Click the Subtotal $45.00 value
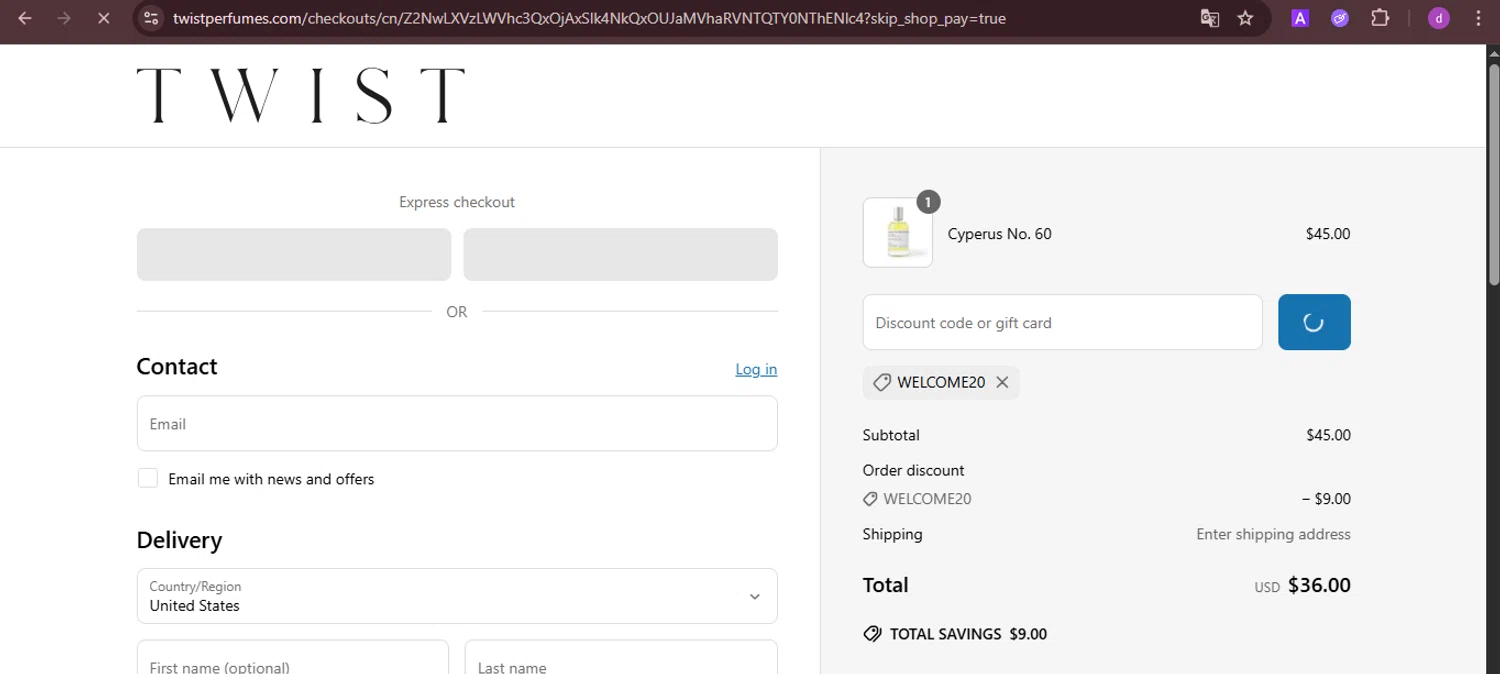The width and height of the screenshot is (1500, 674). coord(1328,435)
